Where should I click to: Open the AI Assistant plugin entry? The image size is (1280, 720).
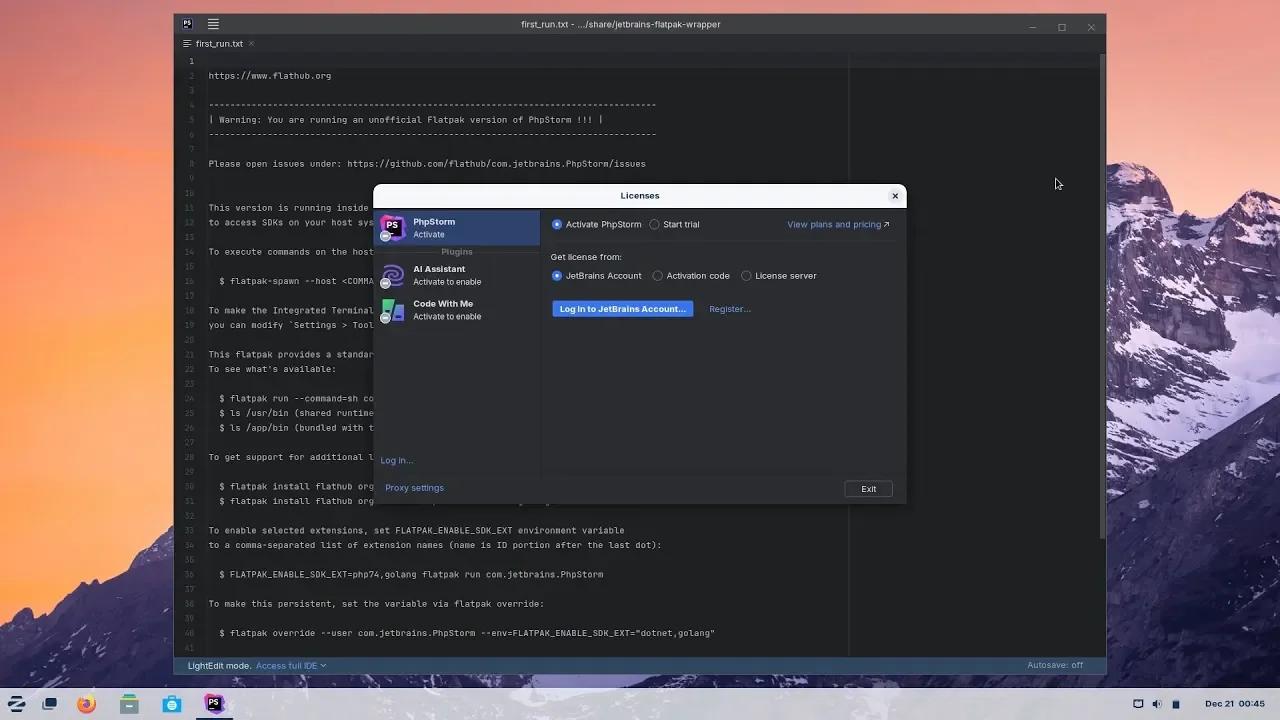click(439, 274)
